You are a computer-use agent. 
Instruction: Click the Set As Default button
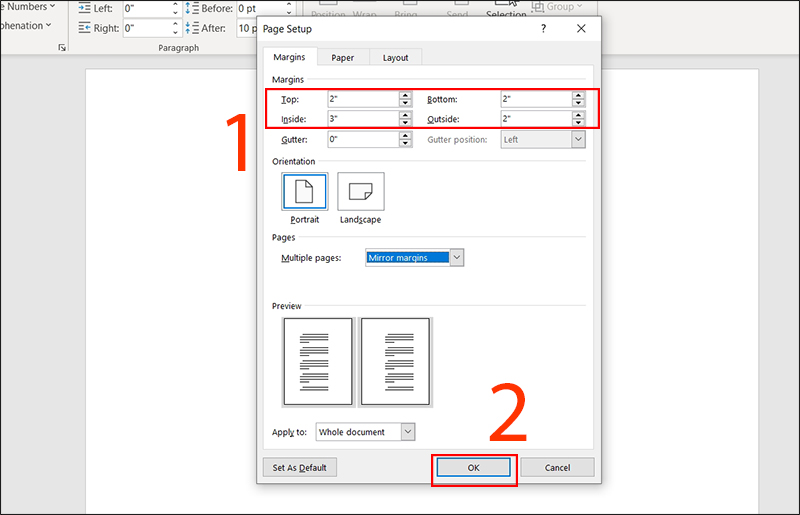coord(300,467)
